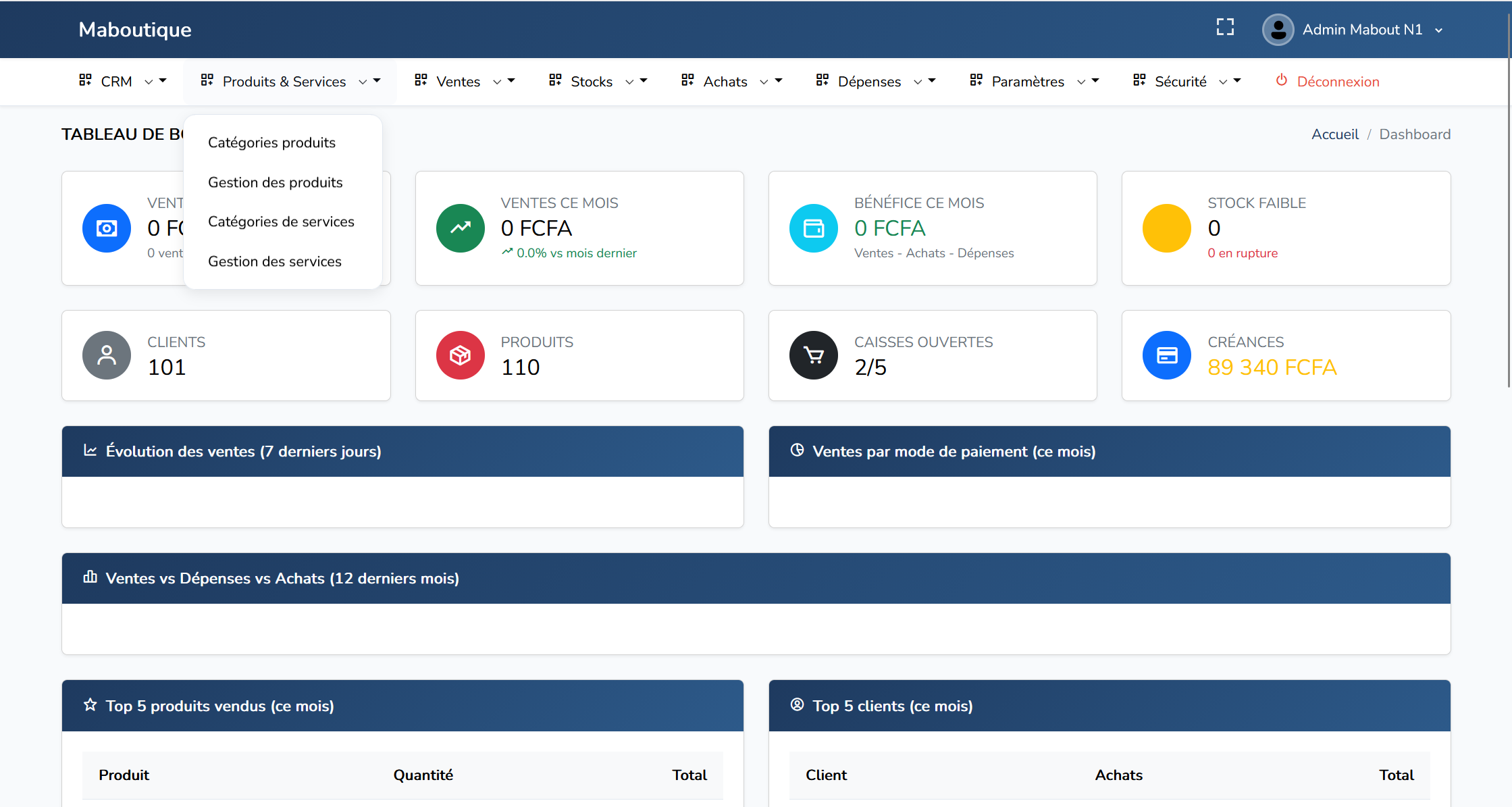Click the Déconnexion logout link
1512x807 pixels.
(x=1327, y=81)
